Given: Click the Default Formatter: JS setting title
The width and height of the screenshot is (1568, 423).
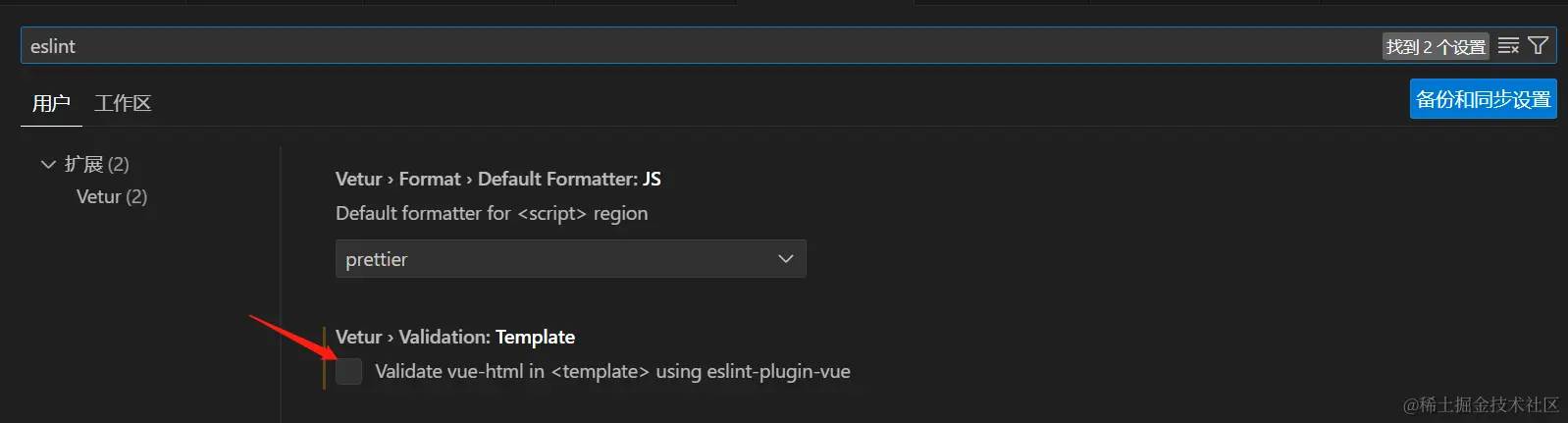Looking at the screenshot, I should tap(569, 179).
